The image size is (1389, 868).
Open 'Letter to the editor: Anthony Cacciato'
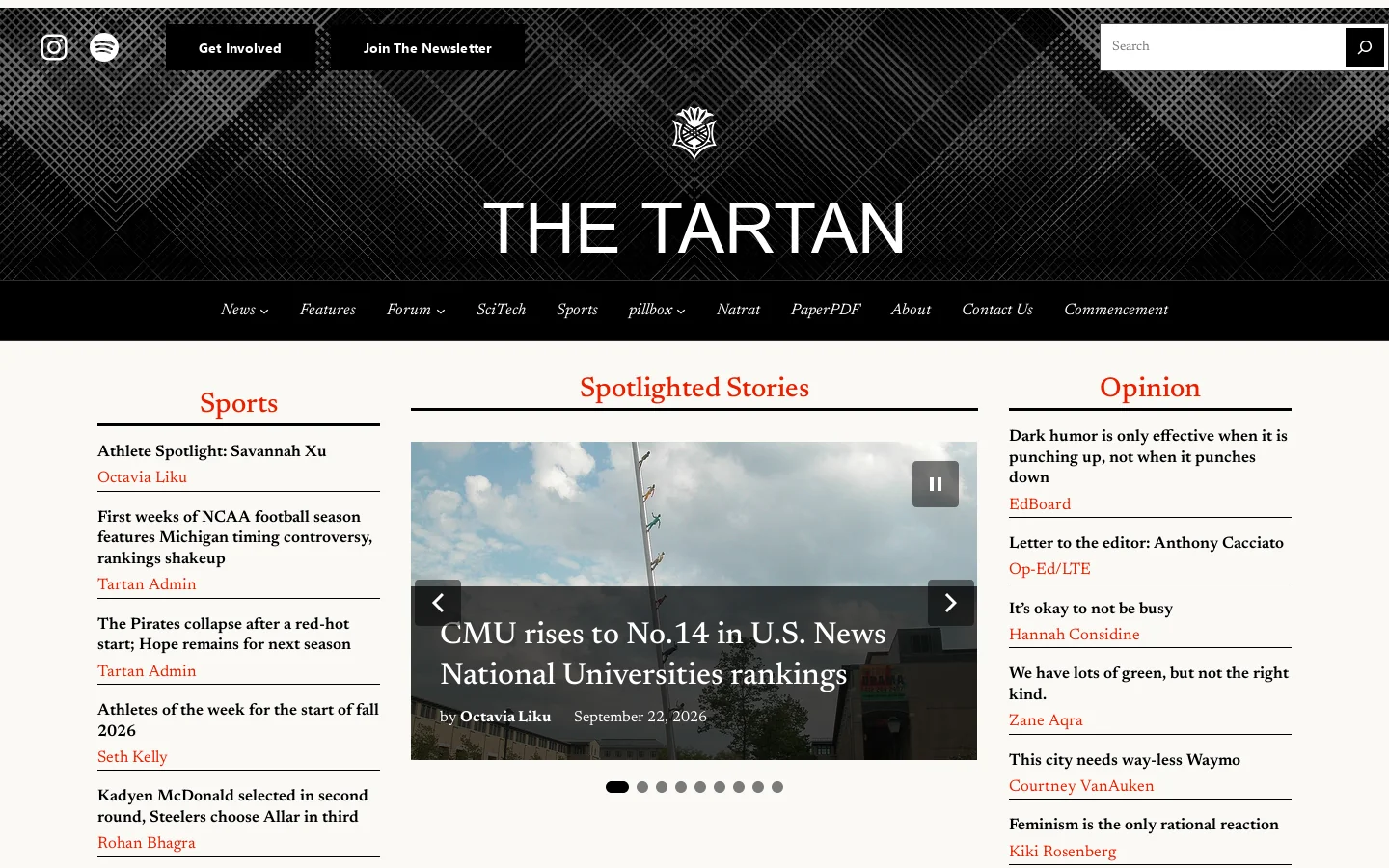(x=1146, y=543)
